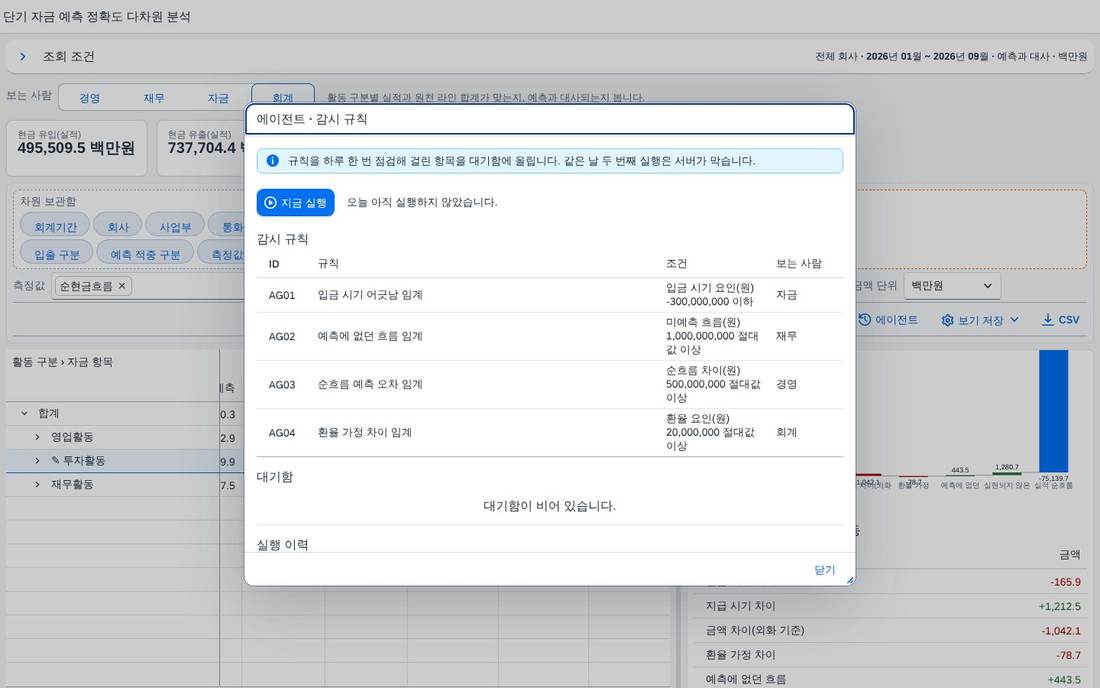Click the 조건 column header
Screen dimensions: 1100x688
(x=676, y=264)
